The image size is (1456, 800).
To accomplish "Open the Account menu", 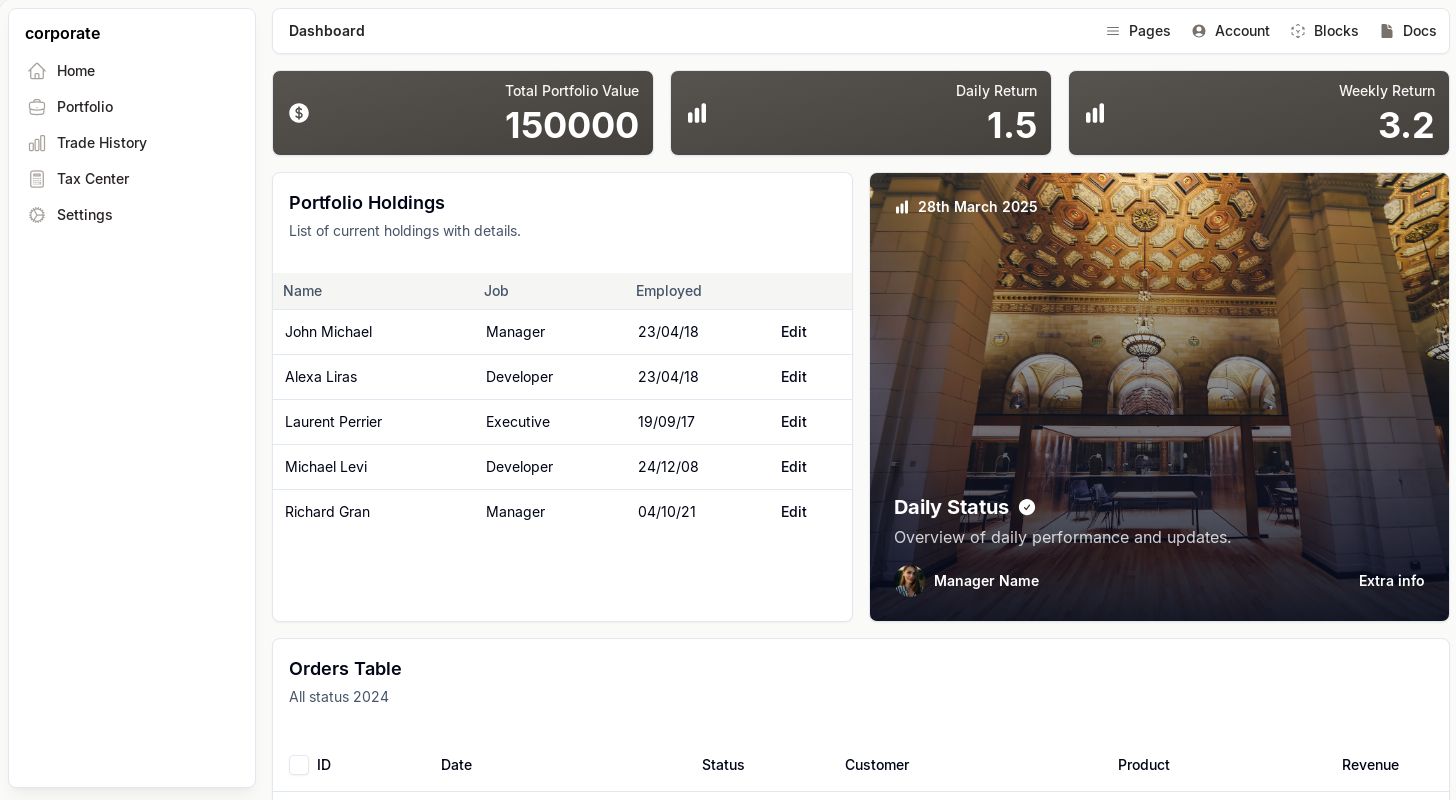I will [x=1230, y=31].
